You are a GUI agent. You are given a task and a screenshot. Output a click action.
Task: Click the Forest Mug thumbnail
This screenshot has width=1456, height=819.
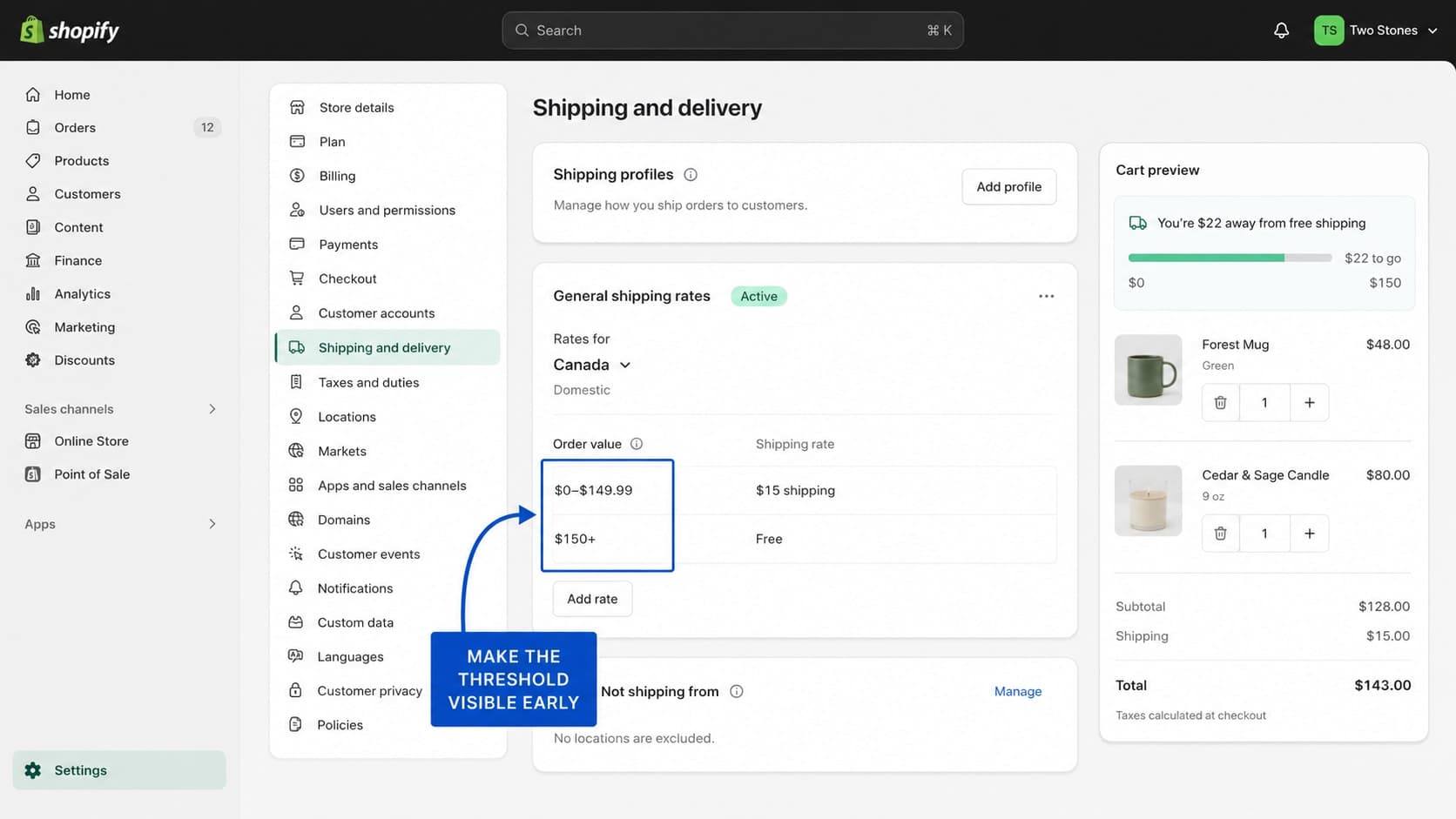[1148, 370]
